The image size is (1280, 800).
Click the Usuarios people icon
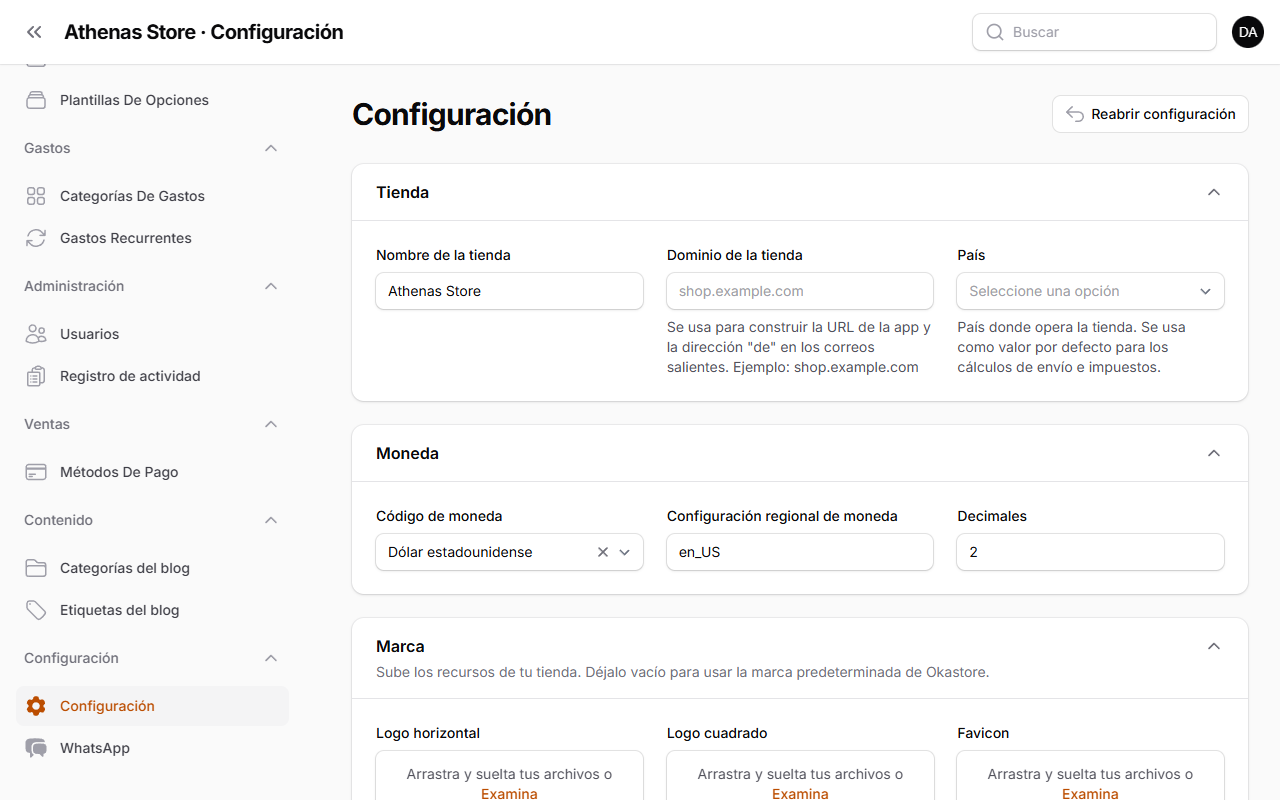coord(36,334)
